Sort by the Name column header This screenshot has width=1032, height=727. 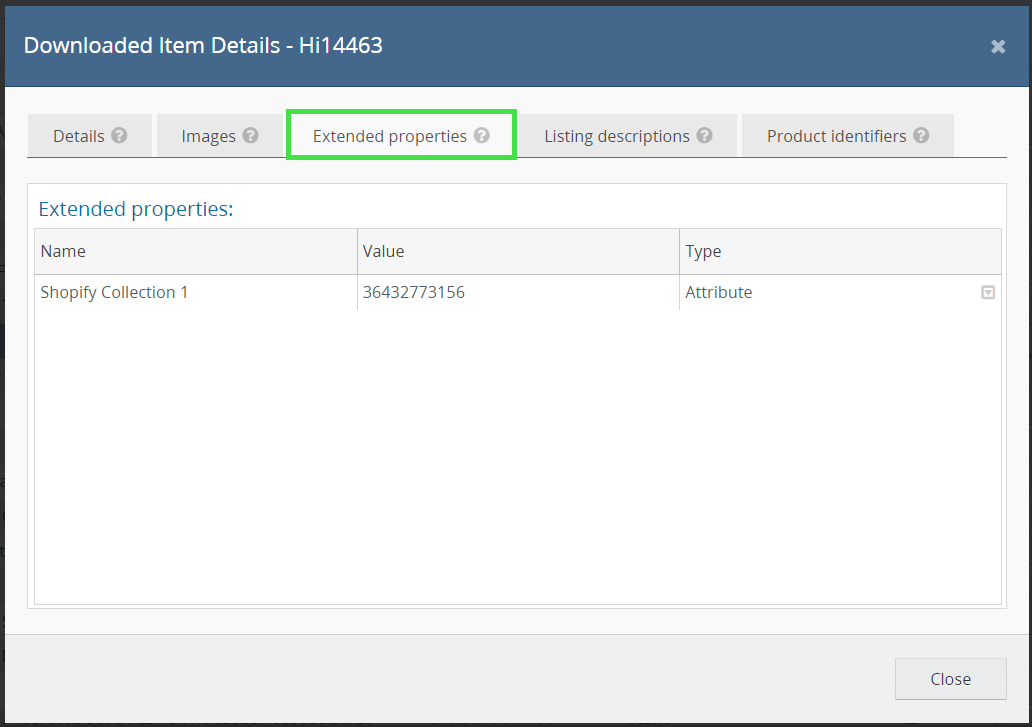195,252
